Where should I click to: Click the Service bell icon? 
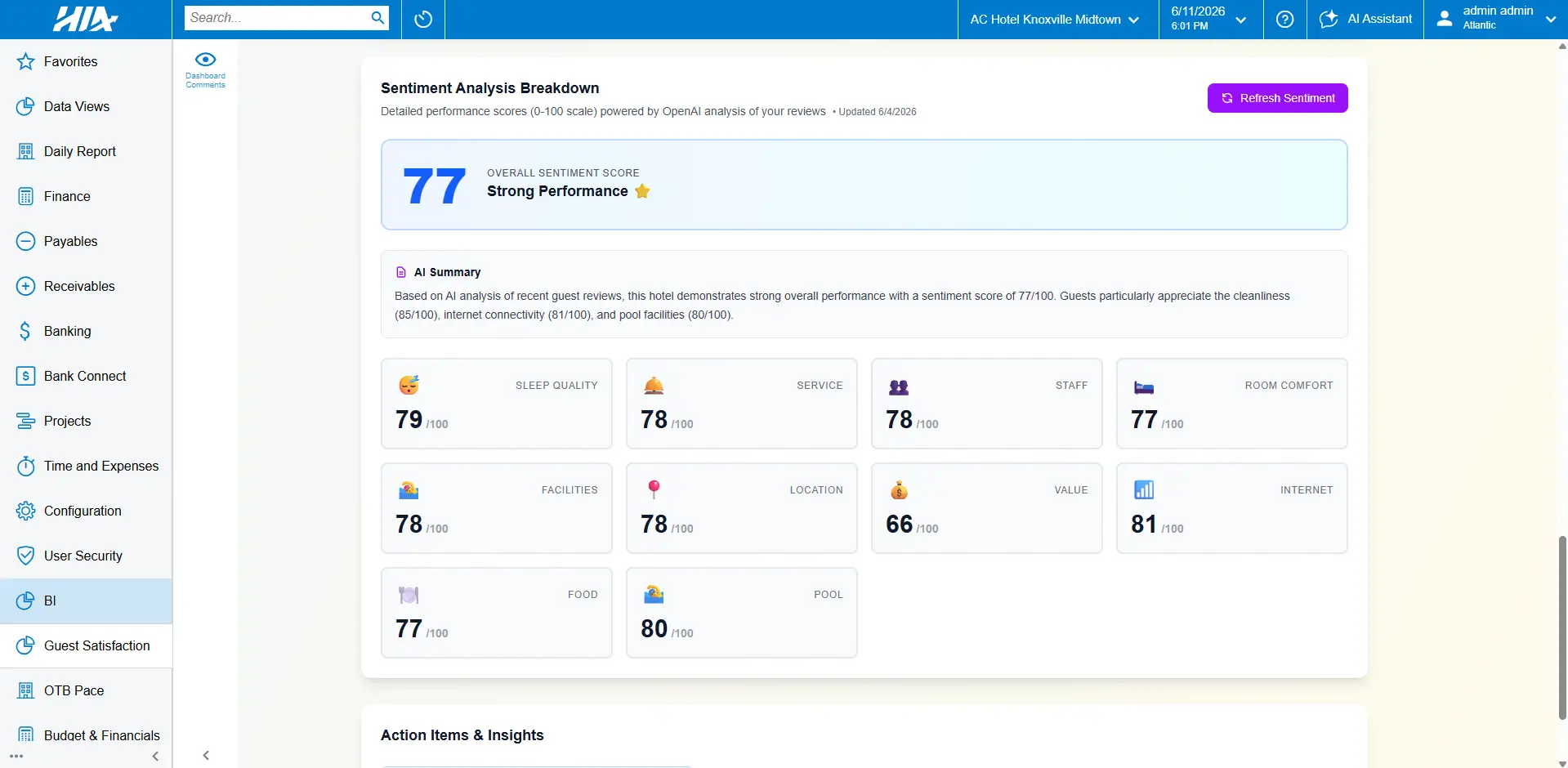[x=654, y=386]
